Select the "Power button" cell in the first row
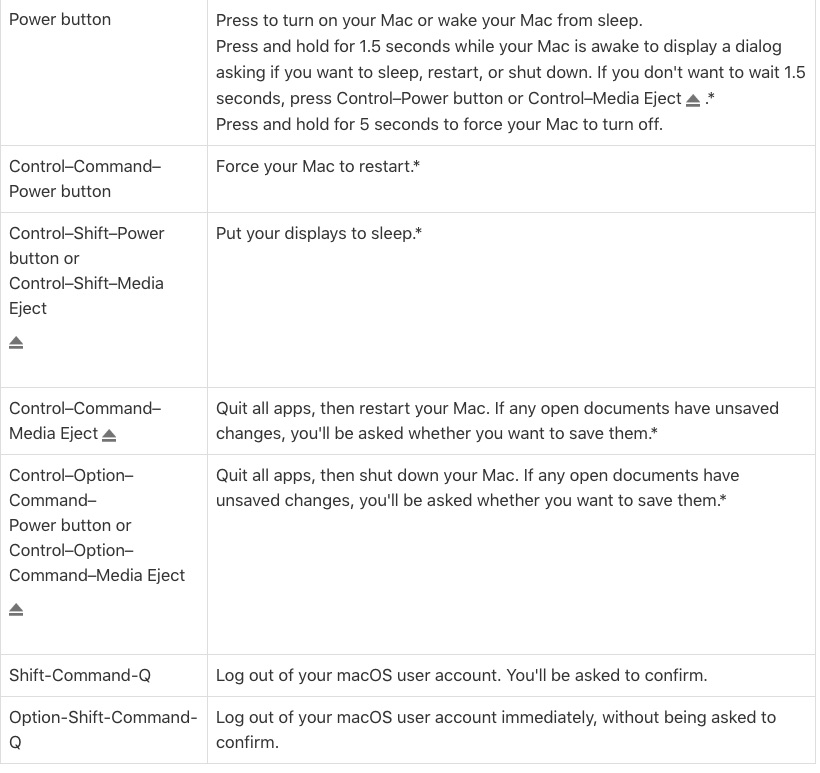 [60, 20]
